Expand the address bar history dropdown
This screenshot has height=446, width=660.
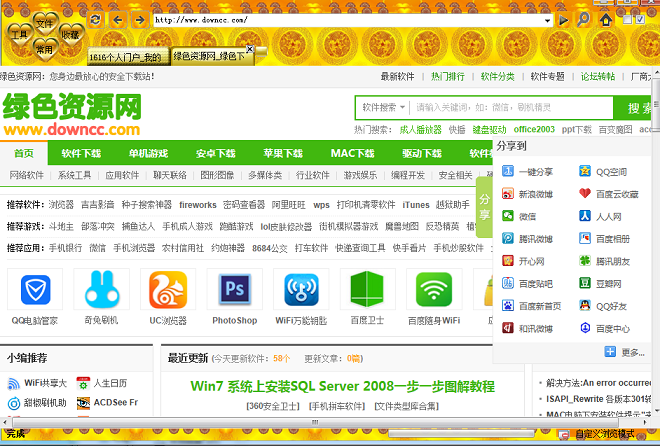pos(547,20)
